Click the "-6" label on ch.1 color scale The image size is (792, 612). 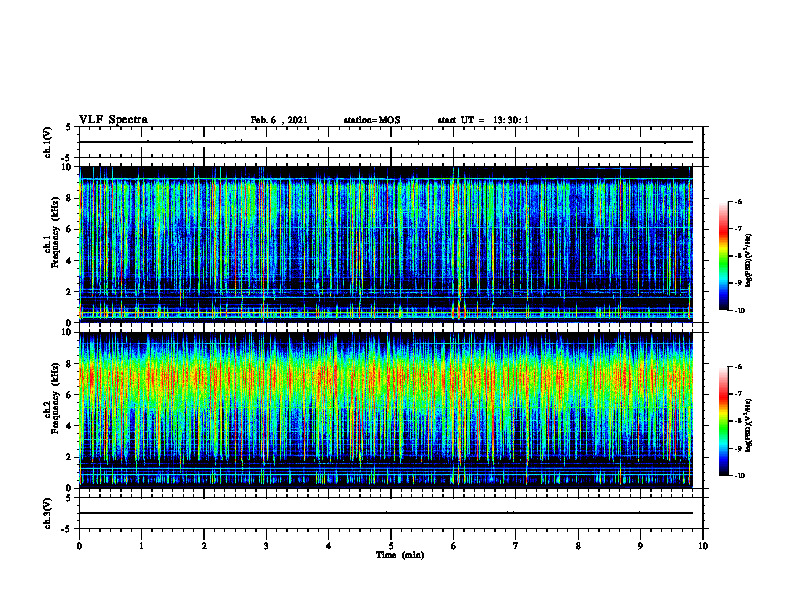[x=739, y=201]
